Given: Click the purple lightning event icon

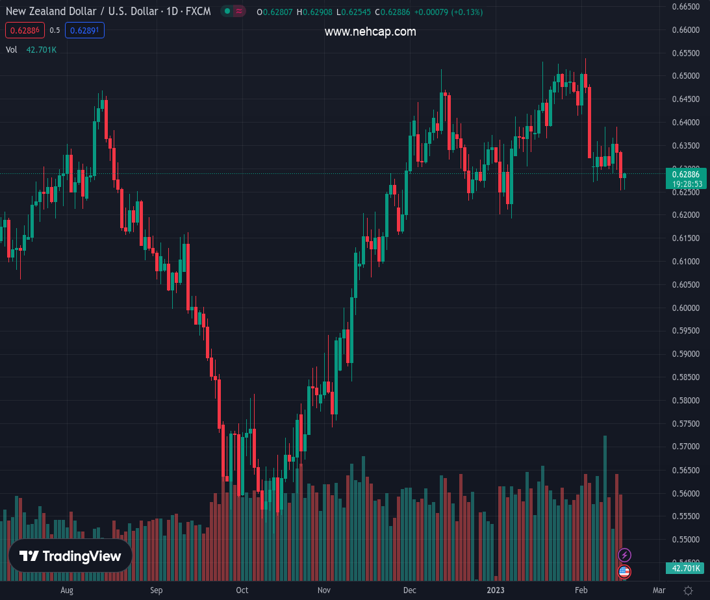Looking at the screenshot, I should pos(625,555).
